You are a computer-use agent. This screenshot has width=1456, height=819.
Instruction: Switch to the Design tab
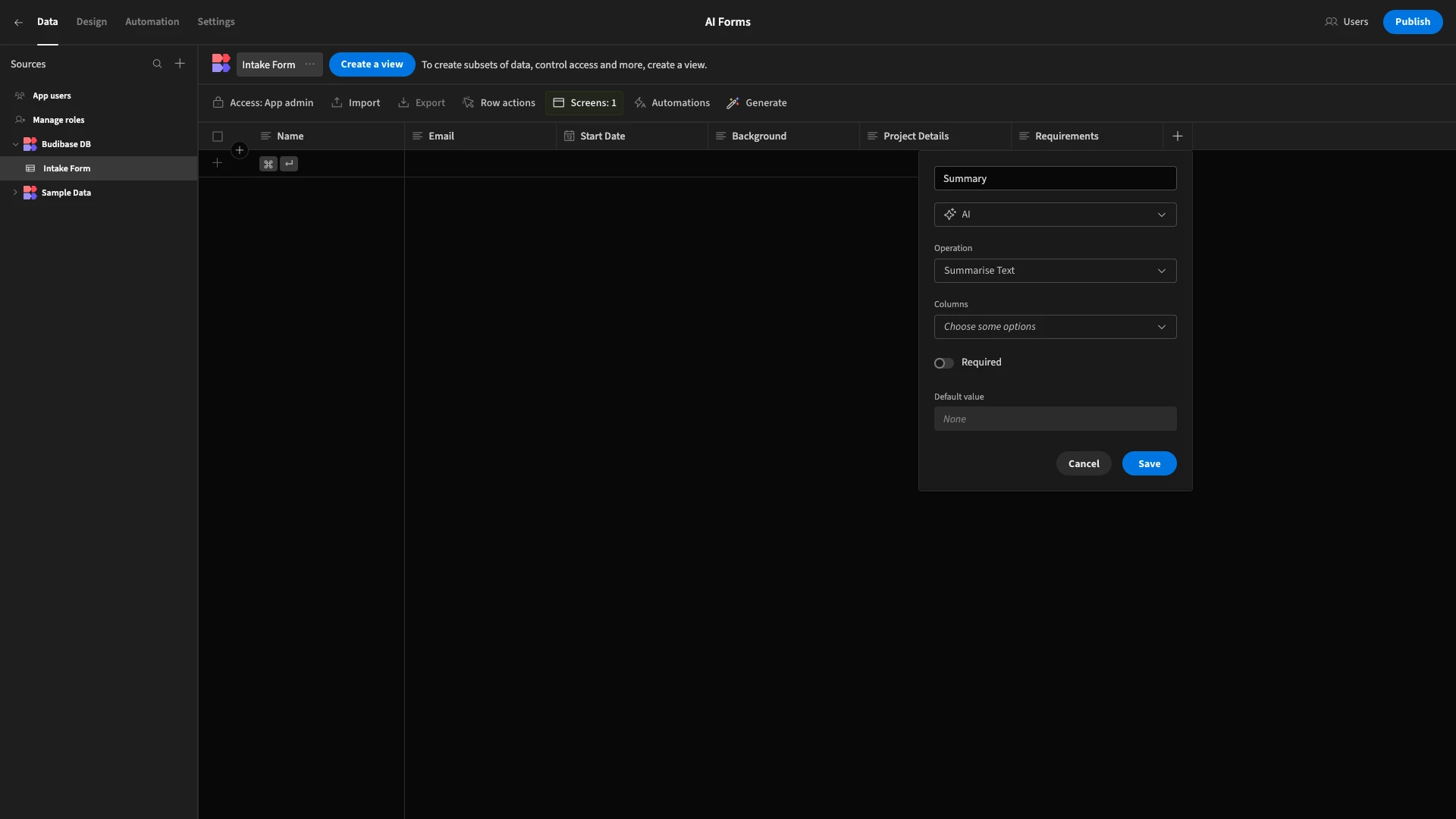pos(92,22)
